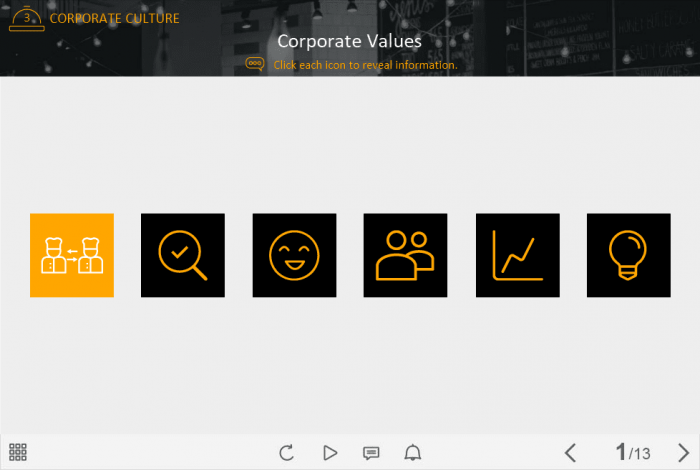This screenshot has height=470, width=700.
Task: Reveal the smiley face value
Action: coord(294,255)
